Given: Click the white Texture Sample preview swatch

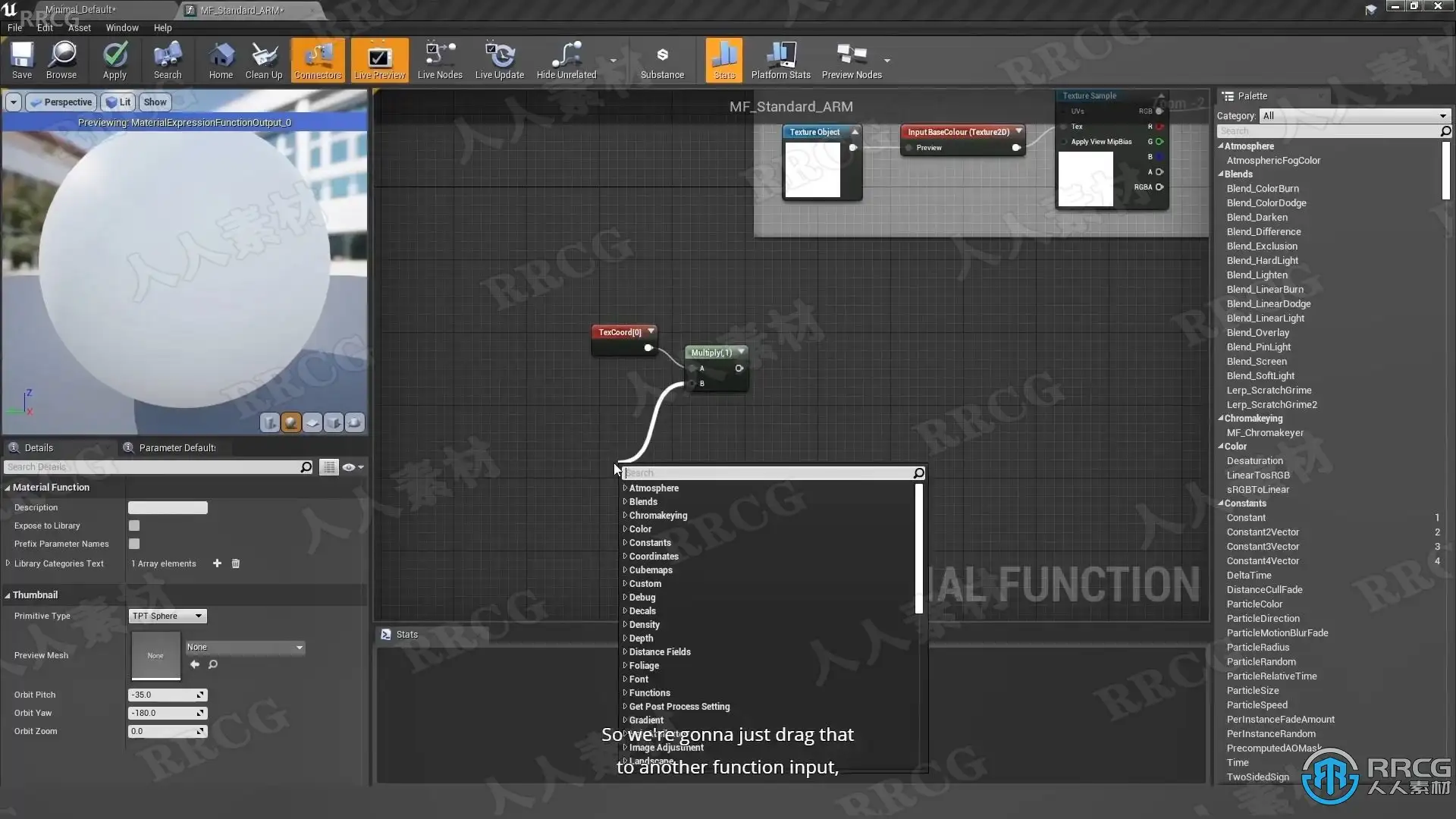Looking at the screenshot, I should [1085, 179].
